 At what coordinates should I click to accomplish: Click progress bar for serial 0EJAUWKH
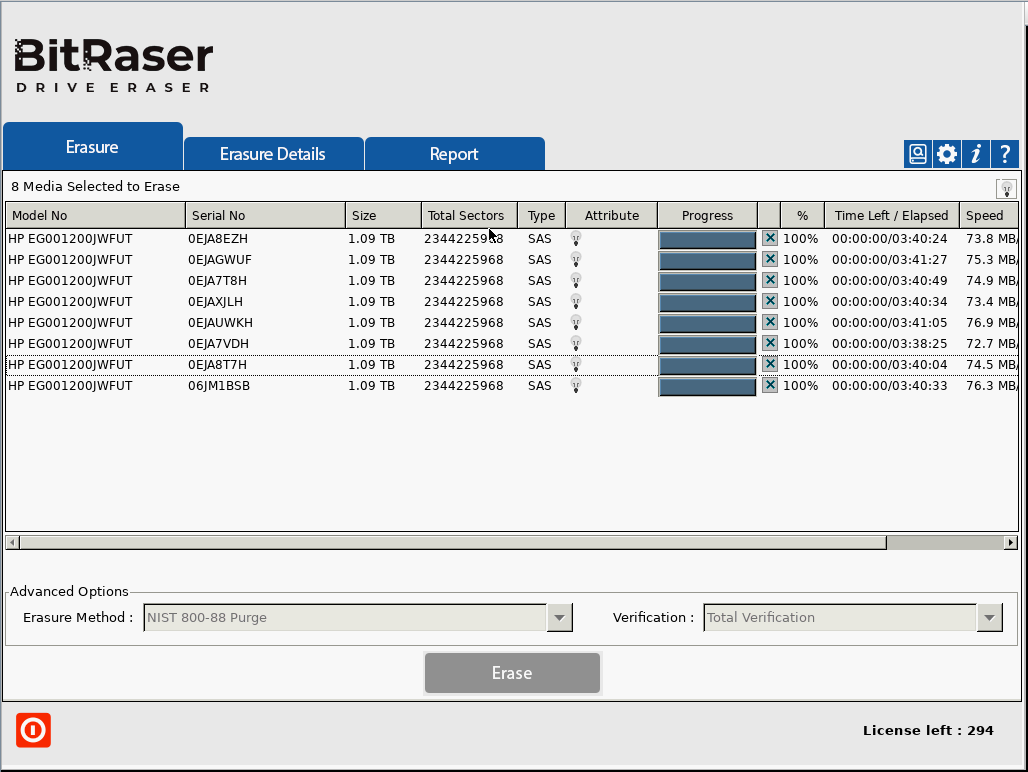(707, 323)
